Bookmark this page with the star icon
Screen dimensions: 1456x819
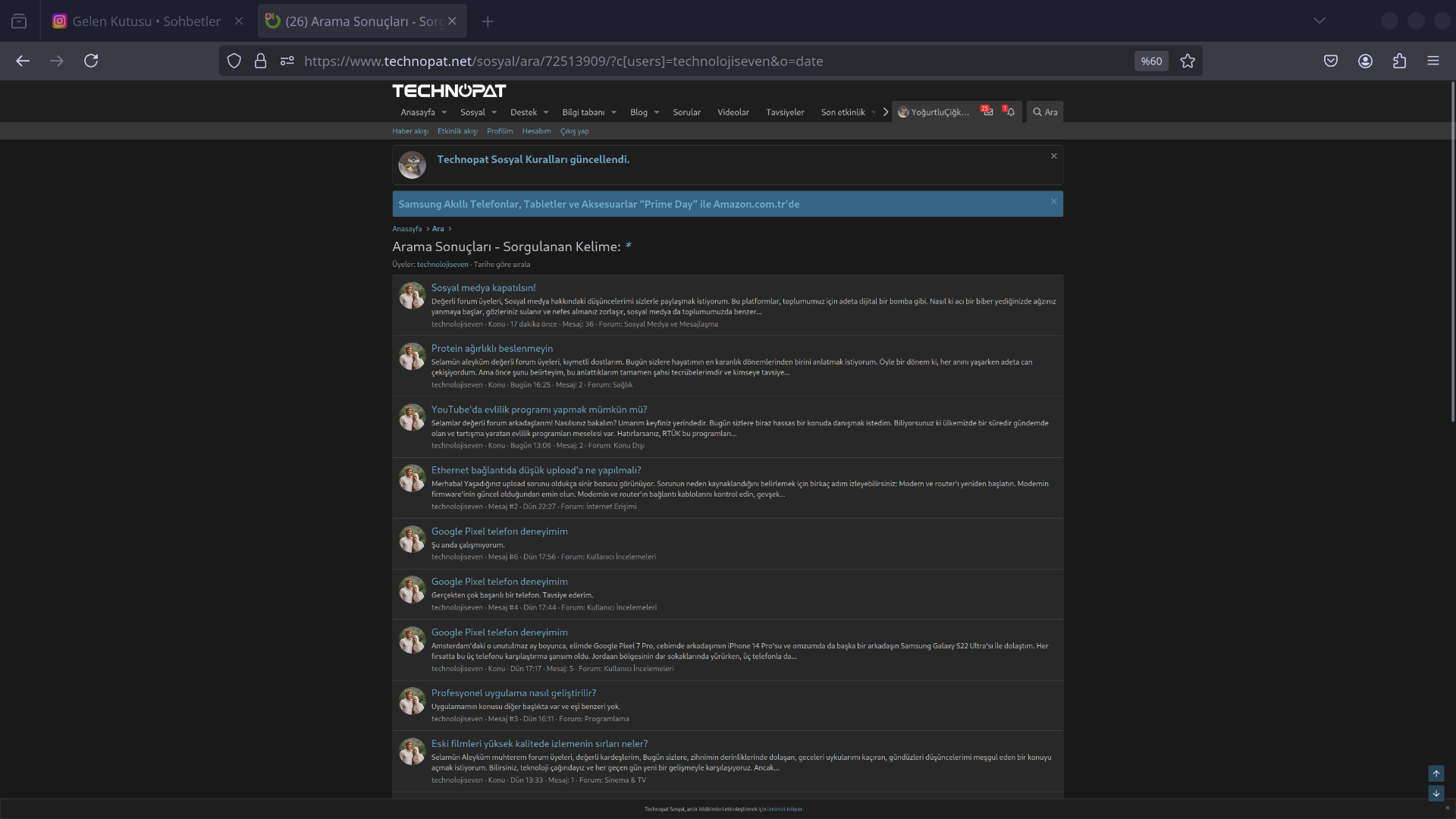[x=1188, y=61]
